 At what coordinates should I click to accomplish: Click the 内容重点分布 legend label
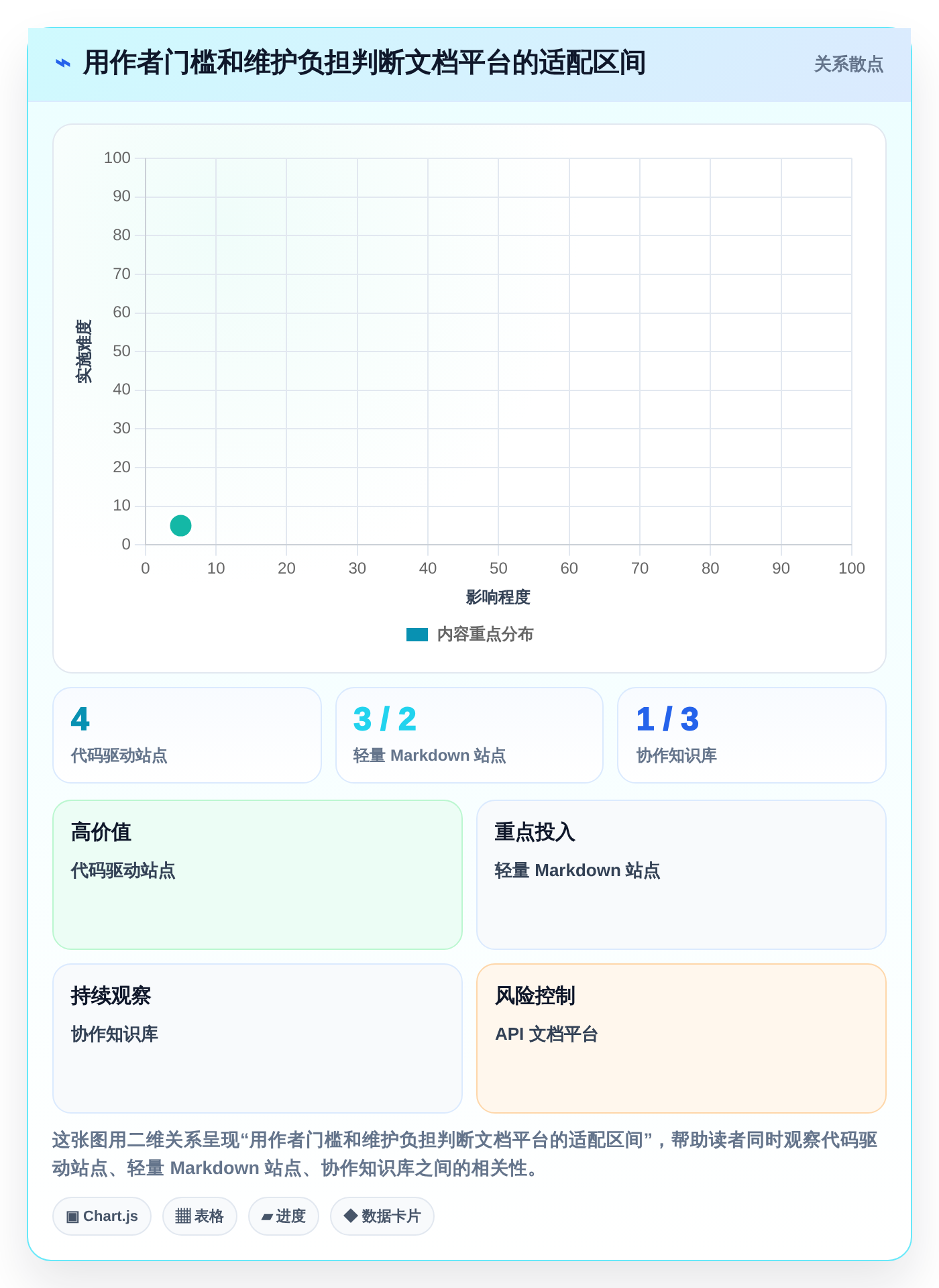click(485, 635)
